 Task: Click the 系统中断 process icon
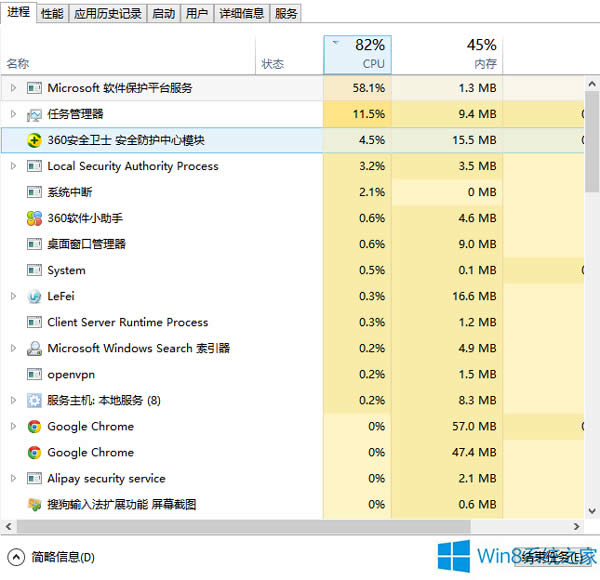pos(34,192)
